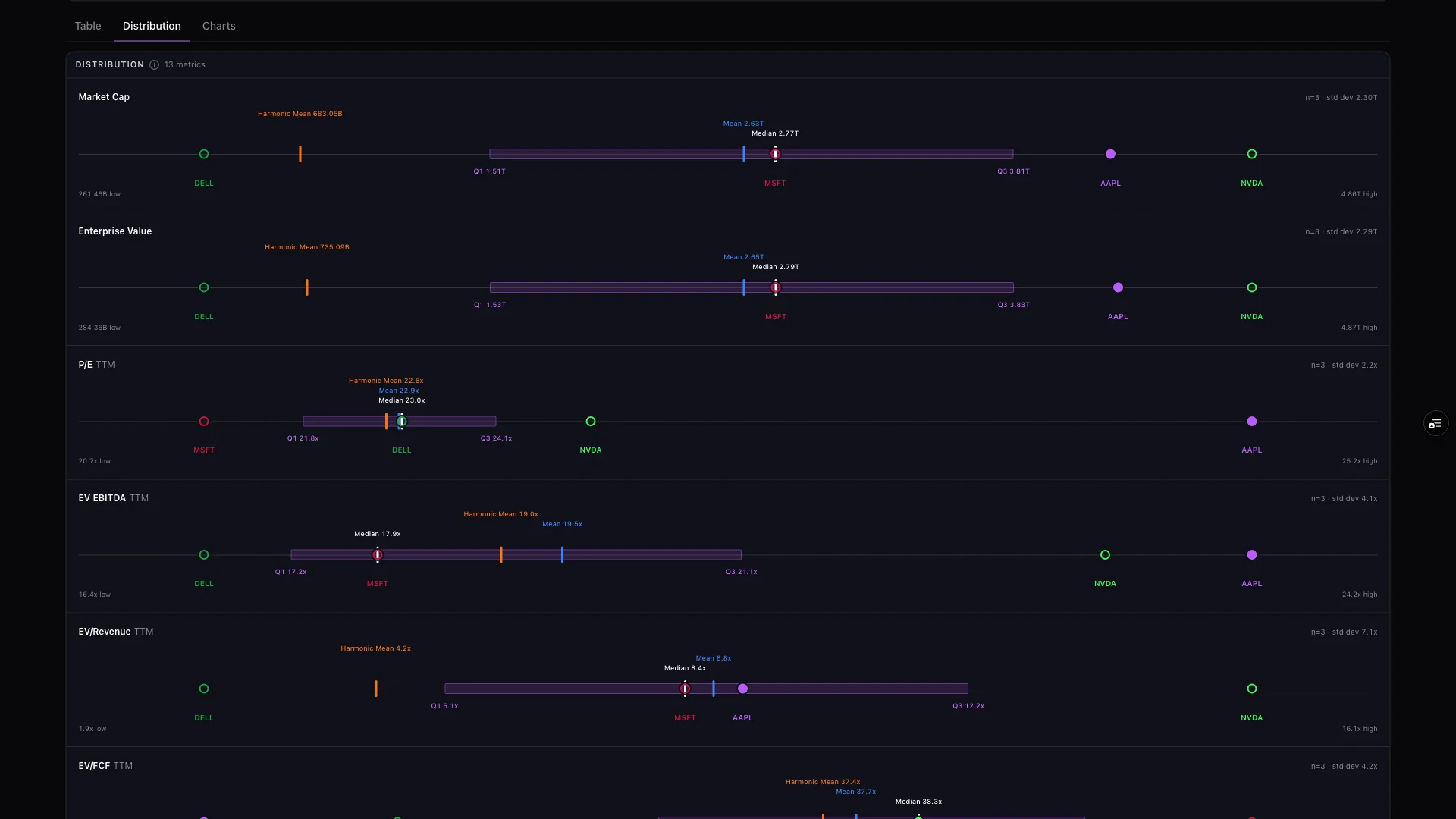The height and width of the screenshot is (819, 1456).
Task: Click the EV/Revenue TTM title
Action: click(x=116, y=632)
